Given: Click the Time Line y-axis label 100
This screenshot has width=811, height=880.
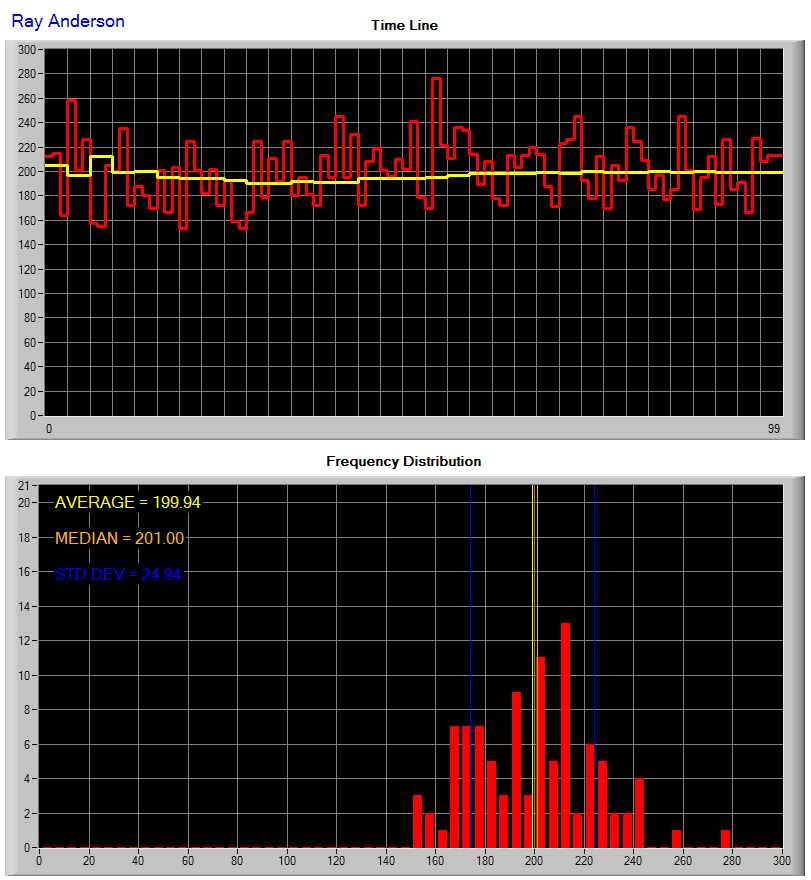Looking at the screenshot, I should pyautogui.click(x=27, y=294).
